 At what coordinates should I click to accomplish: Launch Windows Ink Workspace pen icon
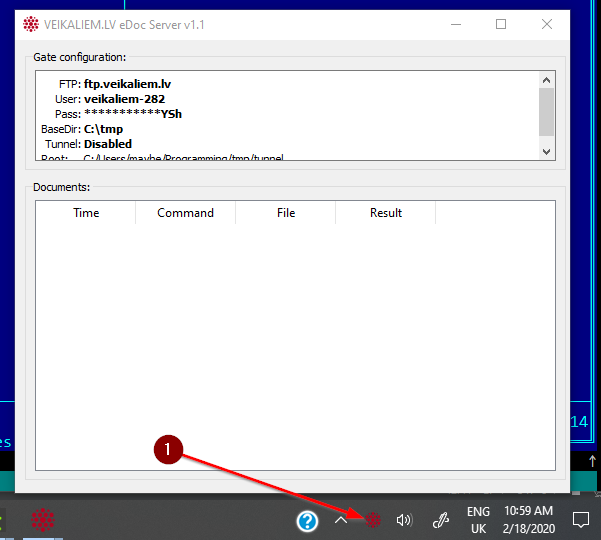[440, 520]
